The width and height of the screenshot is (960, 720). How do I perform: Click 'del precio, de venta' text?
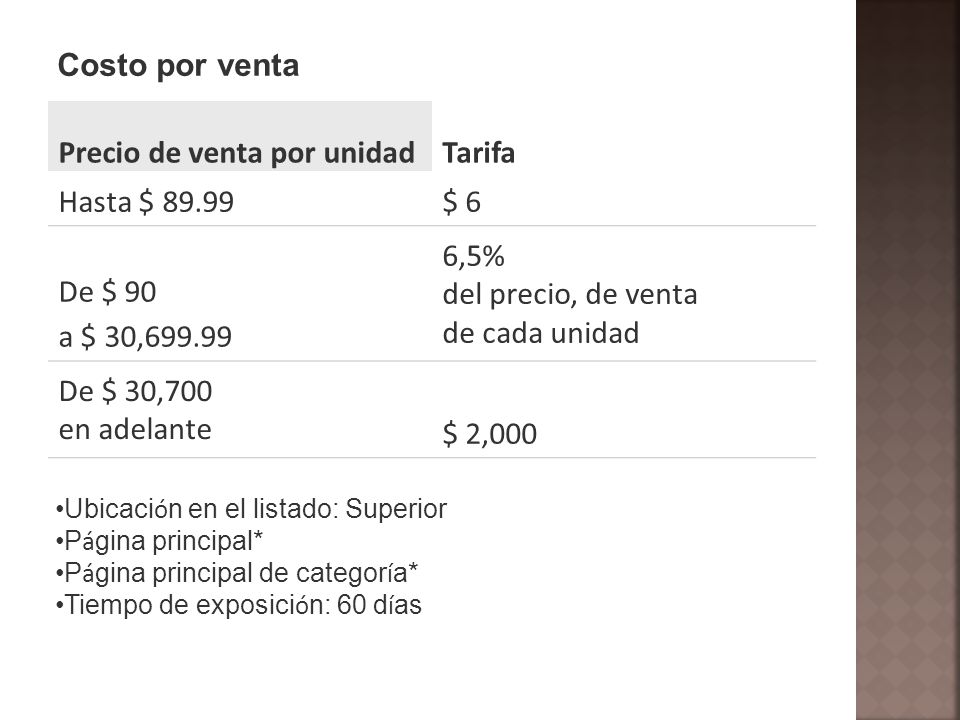tap(570, 294)
